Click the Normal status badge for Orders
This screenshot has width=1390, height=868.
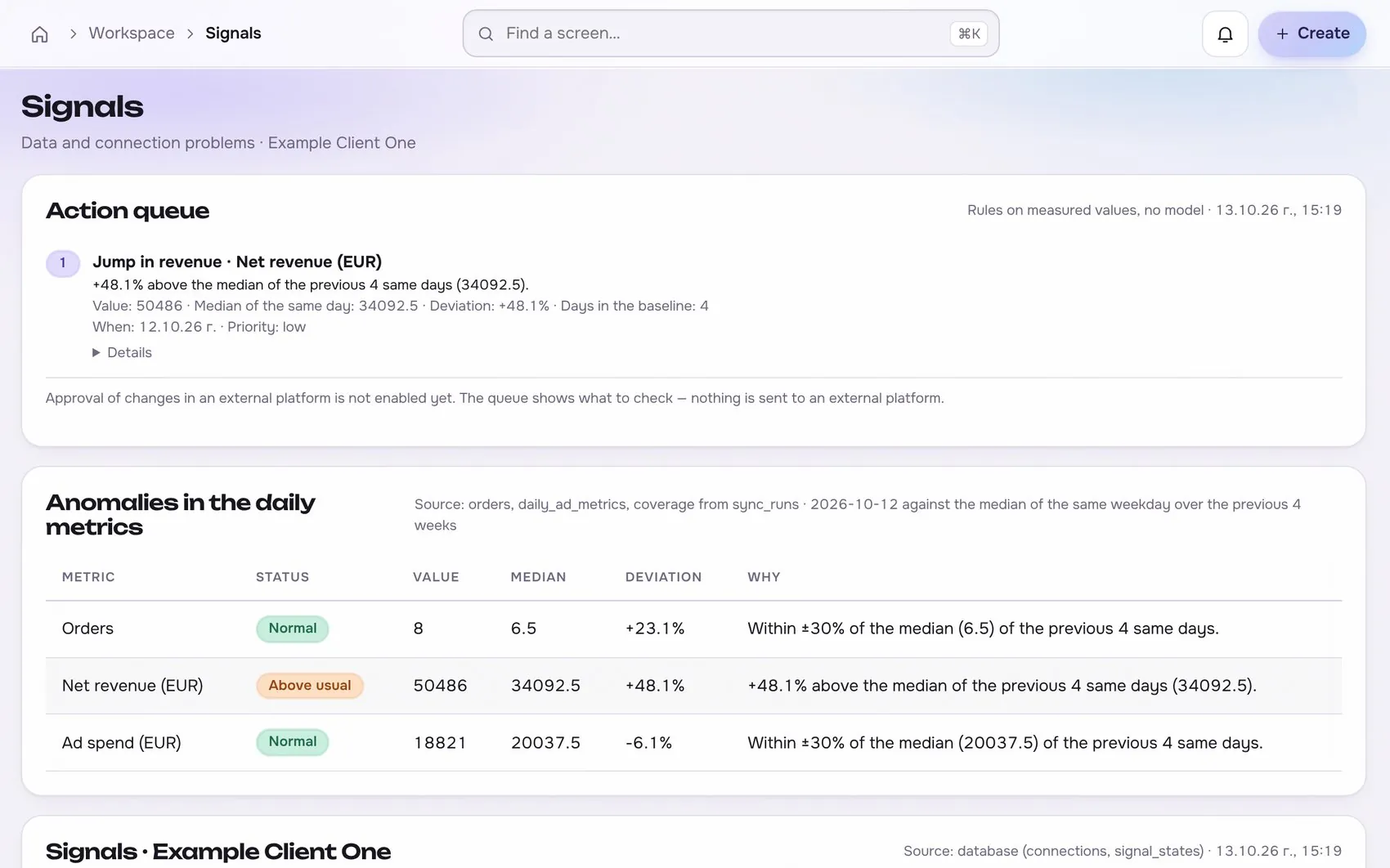(293, 629)
